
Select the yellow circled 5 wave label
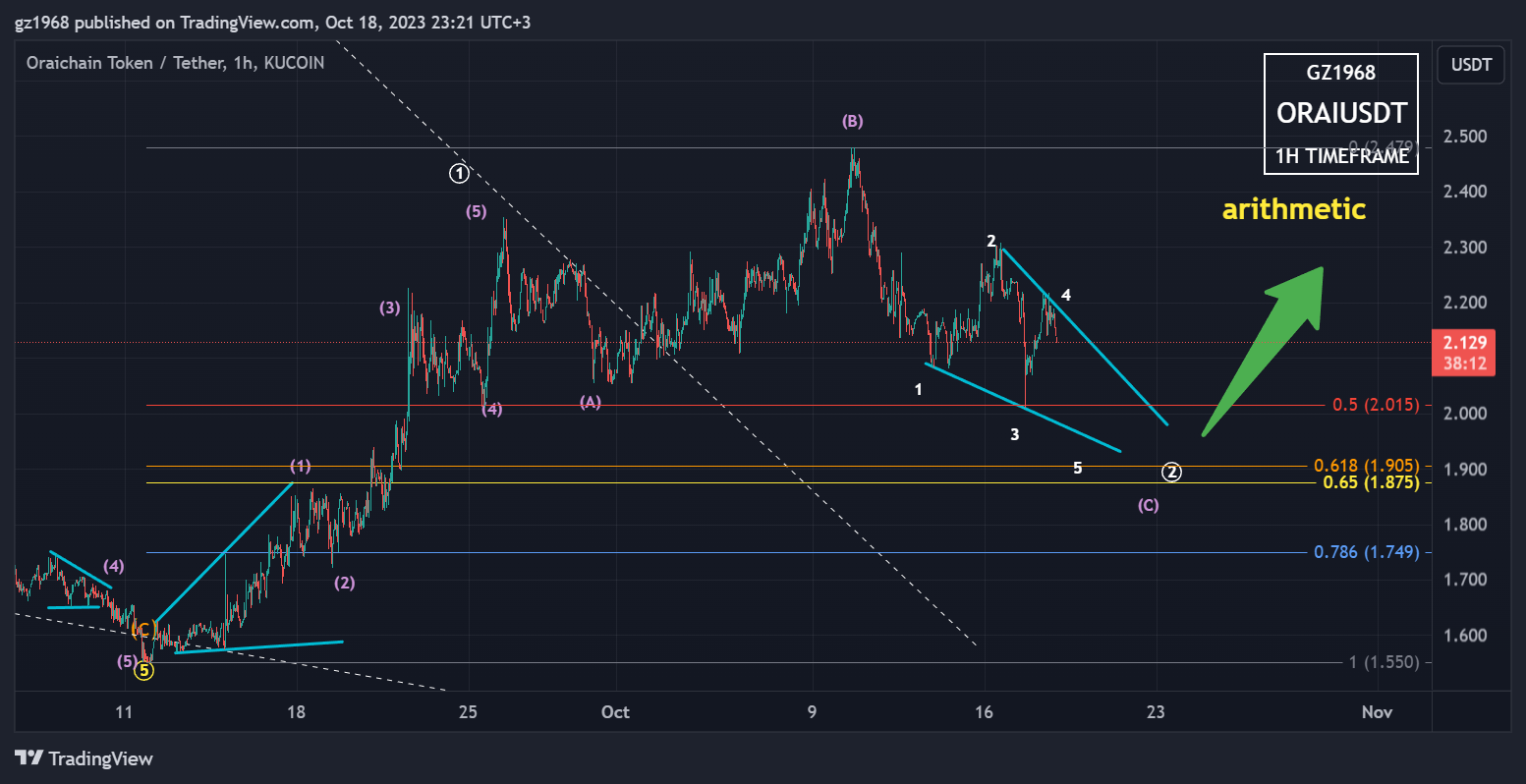coord(144,671)
